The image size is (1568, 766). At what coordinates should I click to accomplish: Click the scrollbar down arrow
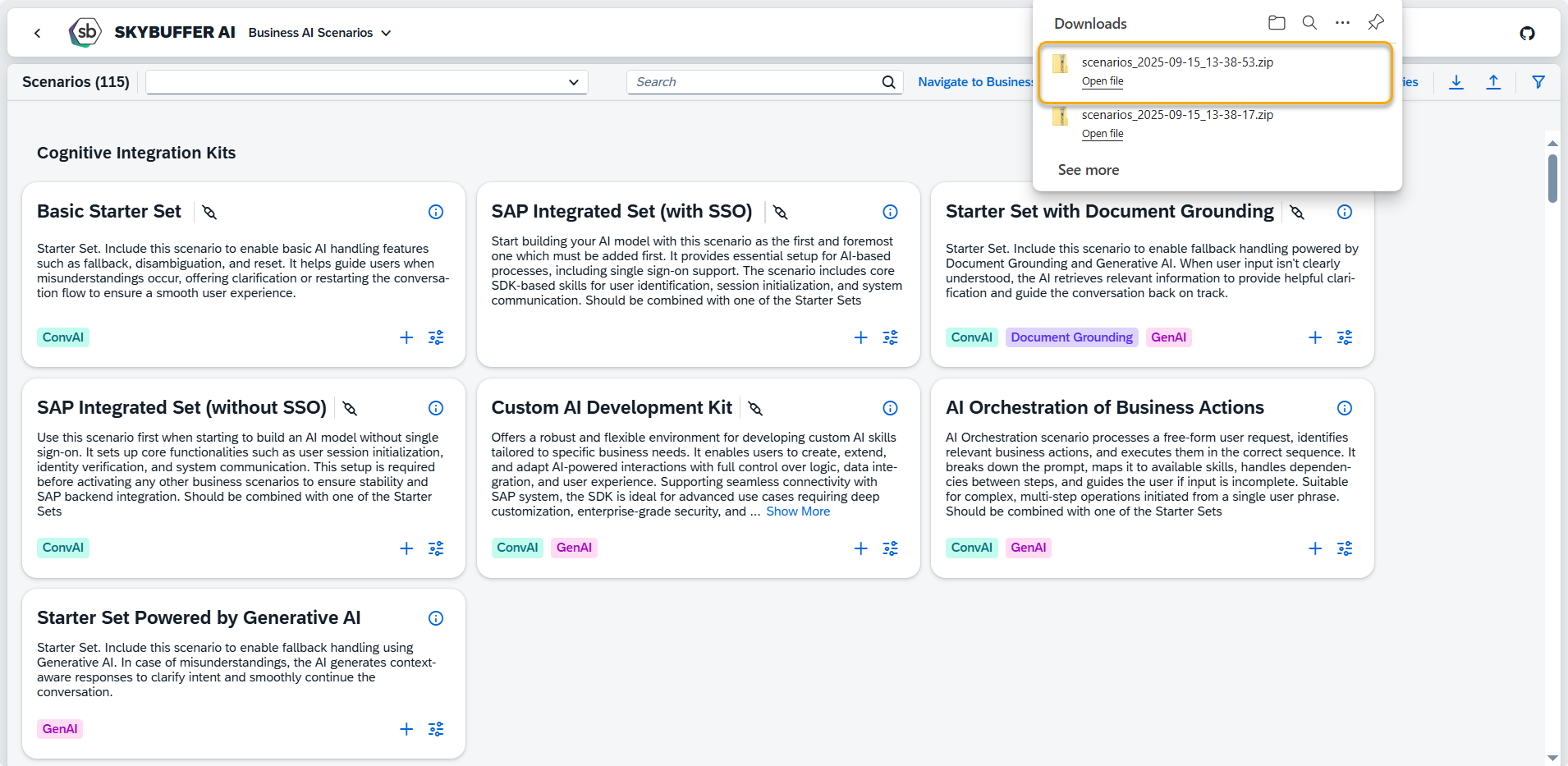point(1552,758)
